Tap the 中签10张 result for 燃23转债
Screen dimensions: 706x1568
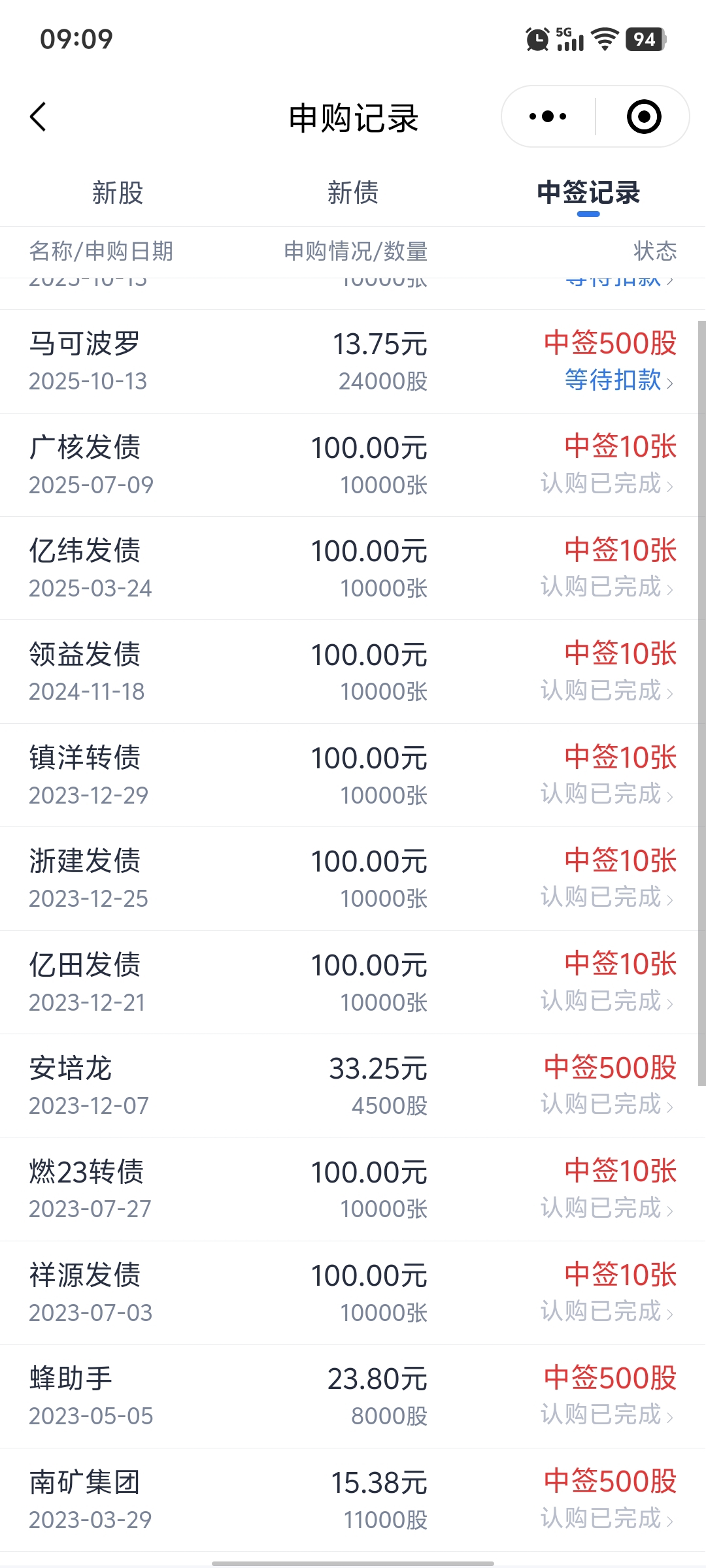620,1171
